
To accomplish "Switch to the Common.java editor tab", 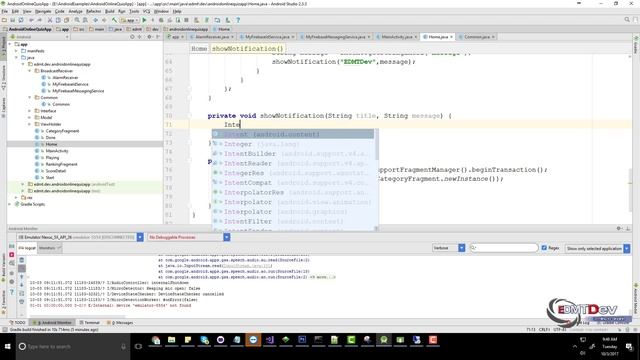I will (477, 37).
